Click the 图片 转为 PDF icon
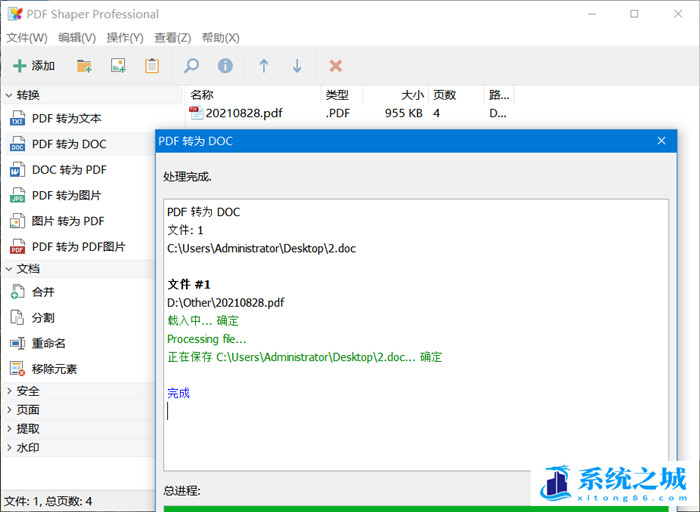This screenshot has width=700, height=512. 17,221
